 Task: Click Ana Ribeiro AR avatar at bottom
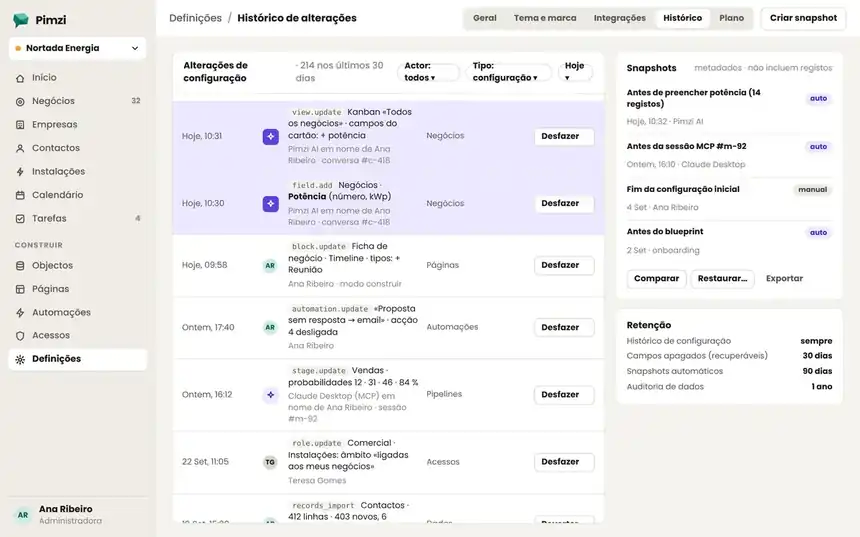[23, 515]
